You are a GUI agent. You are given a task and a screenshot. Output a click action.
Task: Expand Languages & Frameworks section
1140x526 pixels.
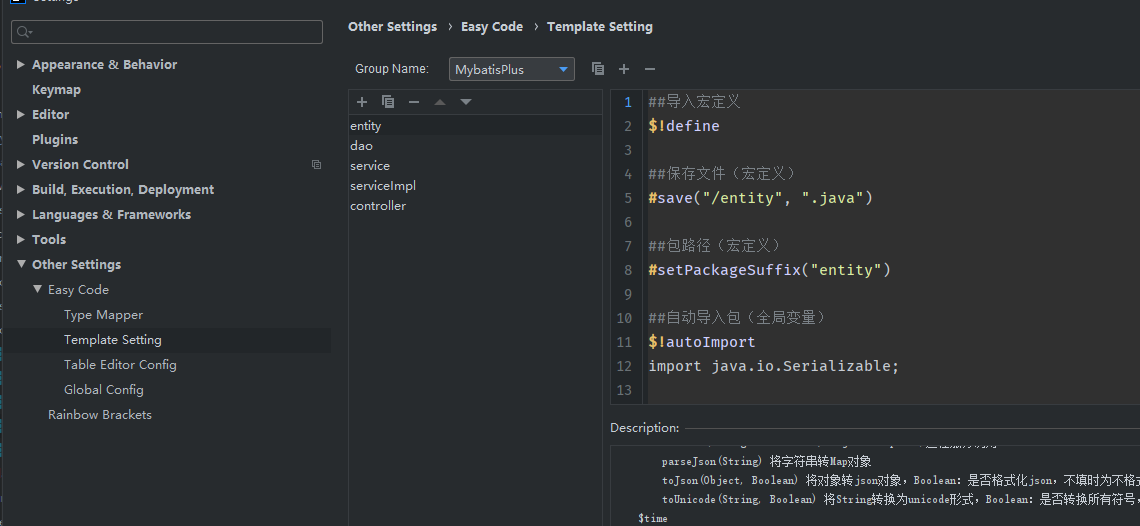pos(20,214)
